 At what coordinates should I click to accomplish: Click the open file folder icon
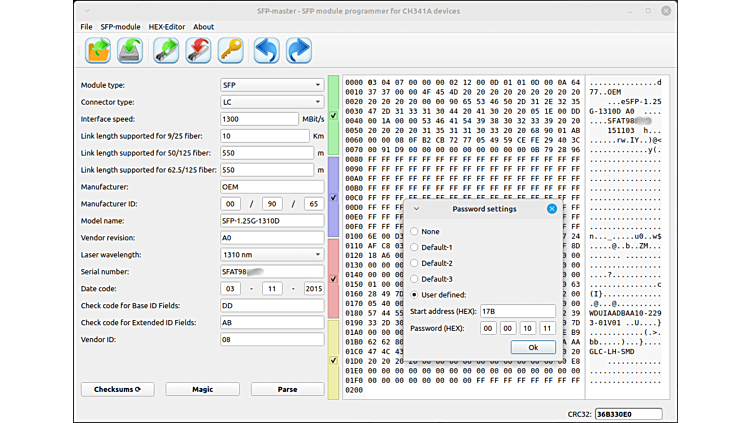(x=99, y=50)
